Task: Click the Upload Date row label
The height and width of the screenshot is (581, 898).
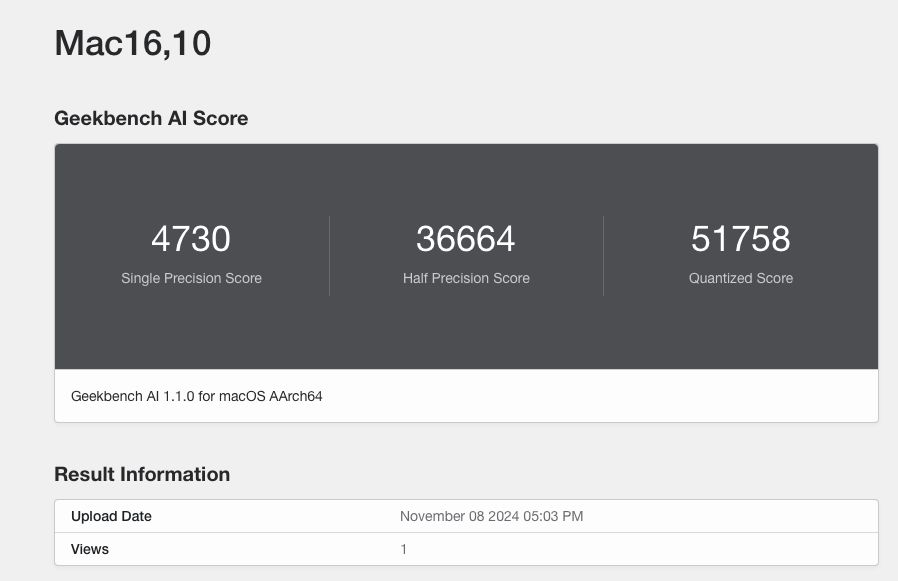Action: click(x=111, y=516)
